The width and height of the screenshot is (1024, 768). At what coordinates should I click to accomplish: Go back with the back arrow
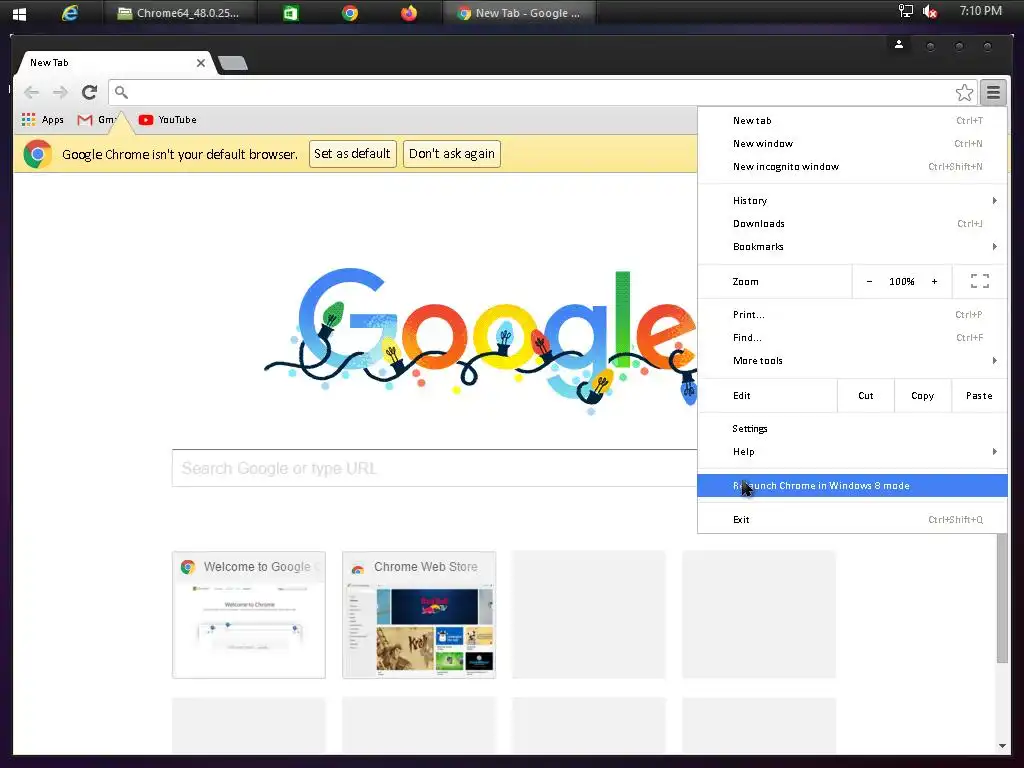[x=31, y=92]
